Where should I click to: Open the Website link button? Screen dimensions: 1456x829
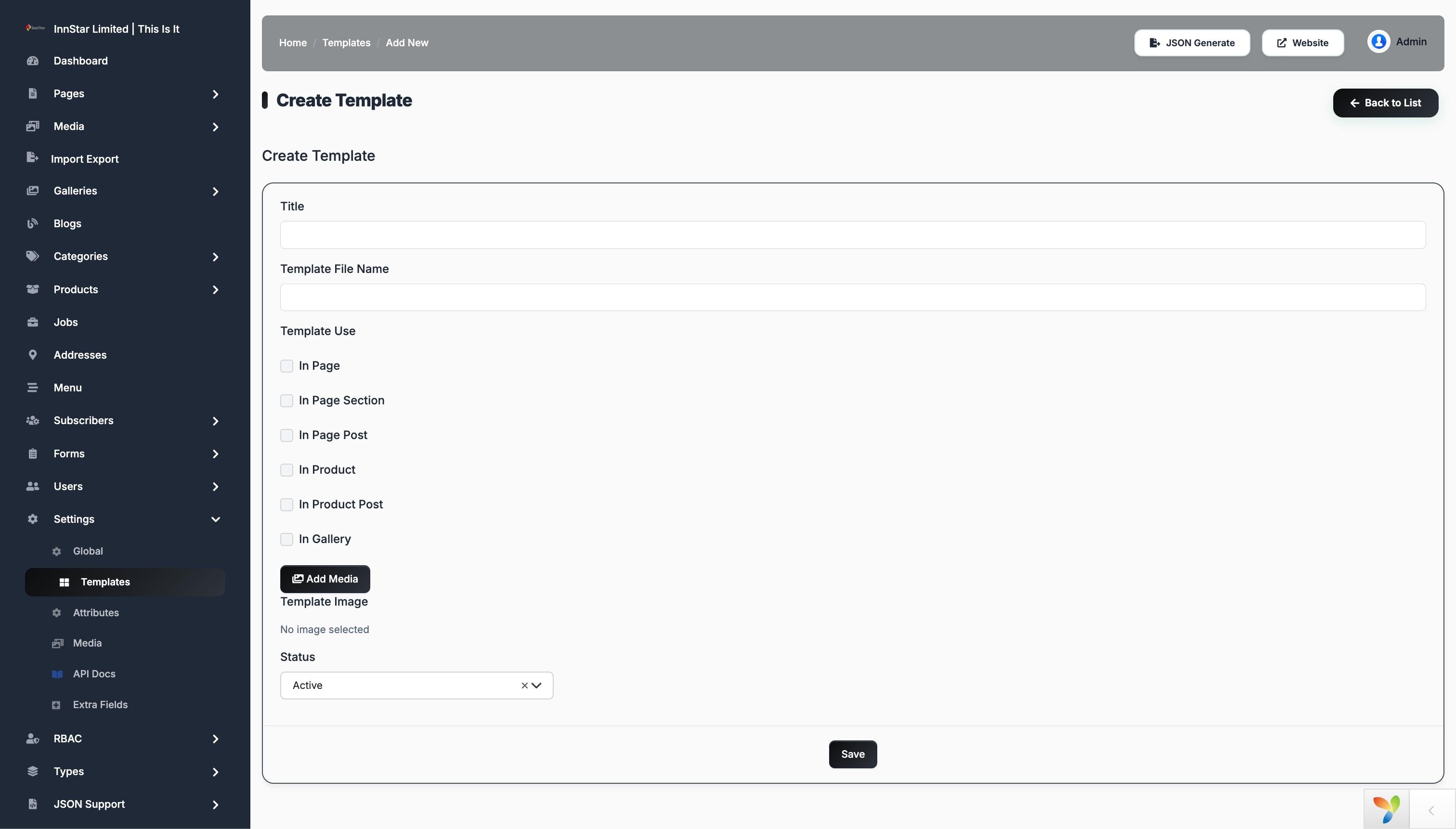1303,43
